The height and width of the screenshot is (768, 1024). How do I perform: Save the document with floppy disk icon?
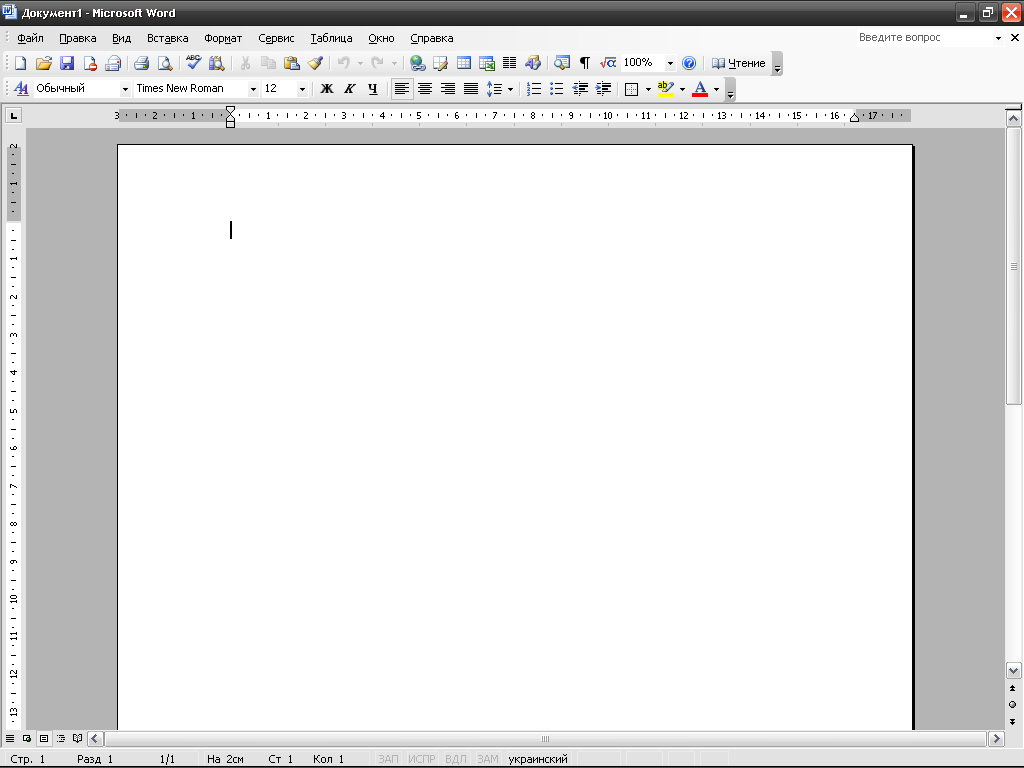tap(67, 63)
